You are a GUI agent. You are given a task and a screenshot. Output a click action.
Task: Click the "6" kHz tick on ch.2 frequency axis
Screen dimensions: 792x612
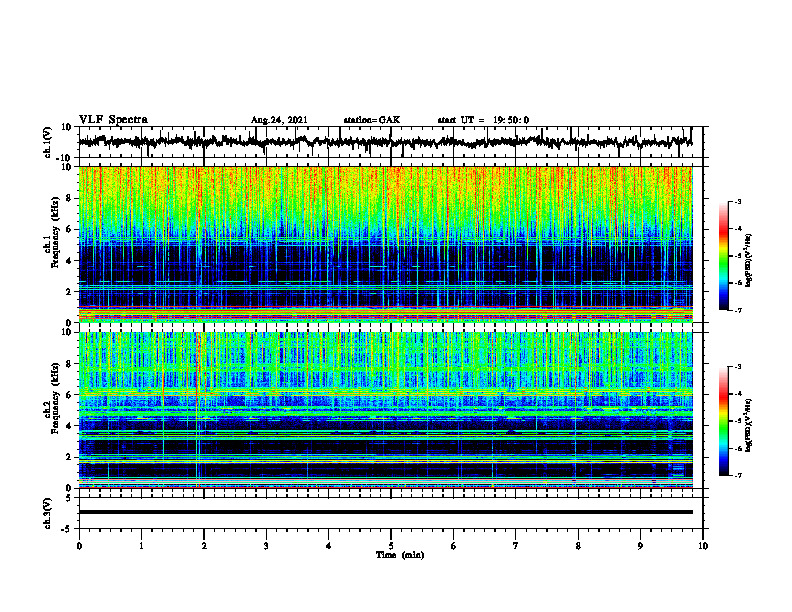pyautogui.click(x=70, y=395)
